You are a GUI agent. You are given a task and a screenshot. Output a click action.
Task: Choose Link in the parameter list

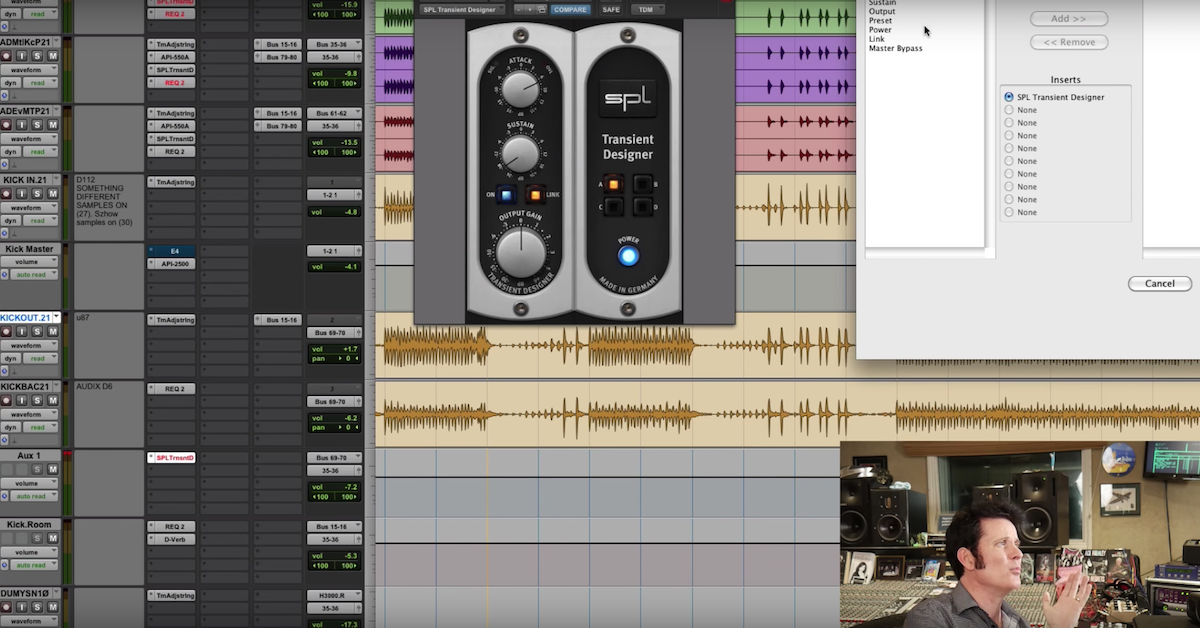877,39
